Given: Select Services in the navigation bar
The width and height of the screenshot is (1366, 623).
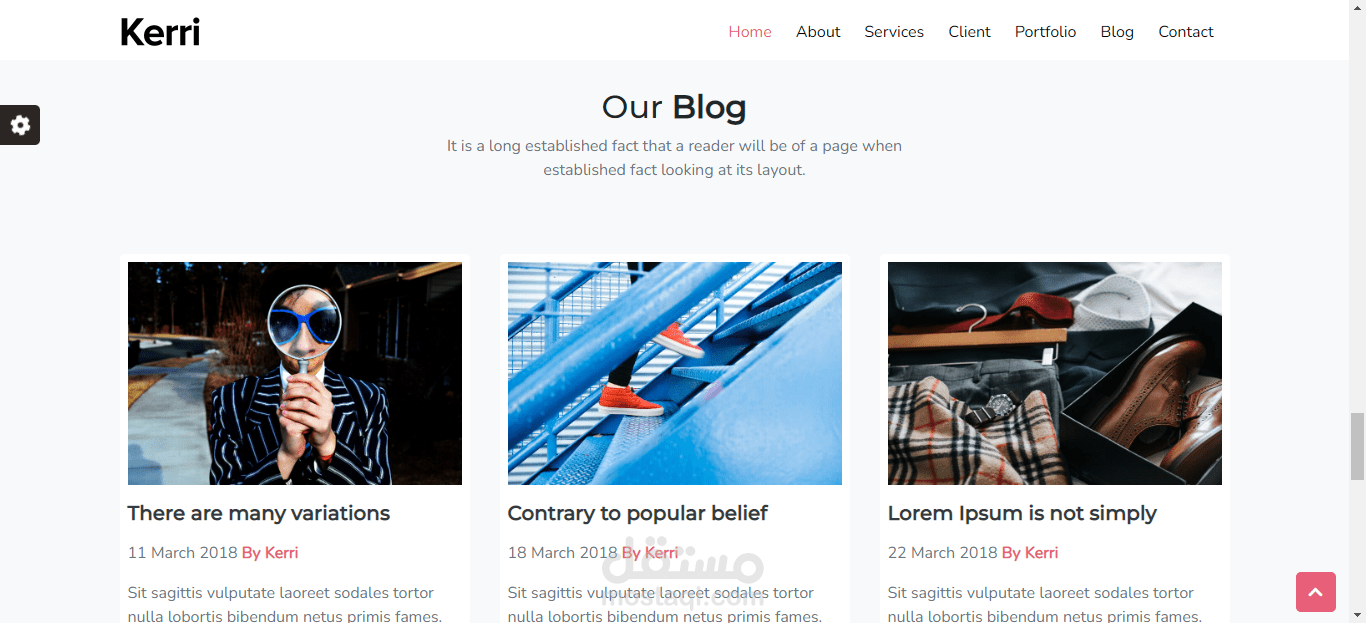Looking at the screenshot, I should [x=894, y=32].
